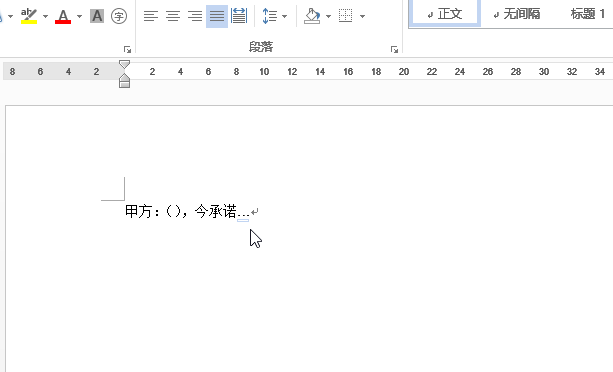Open font dialog launcher

pyautogui.click(x=127, y=49)
